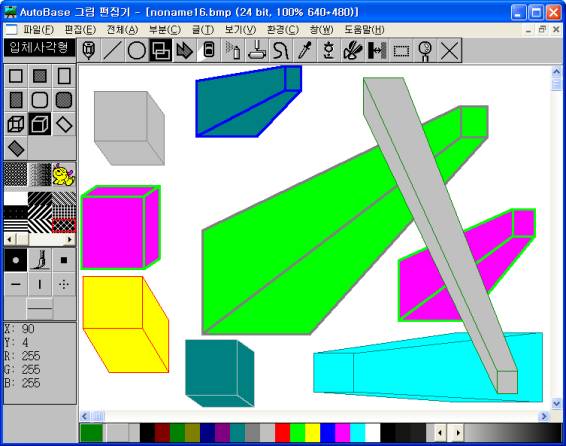Choose the eyedropper color picker tool
The width and height of the screenshot is (566, 446).
click(305, 50)
